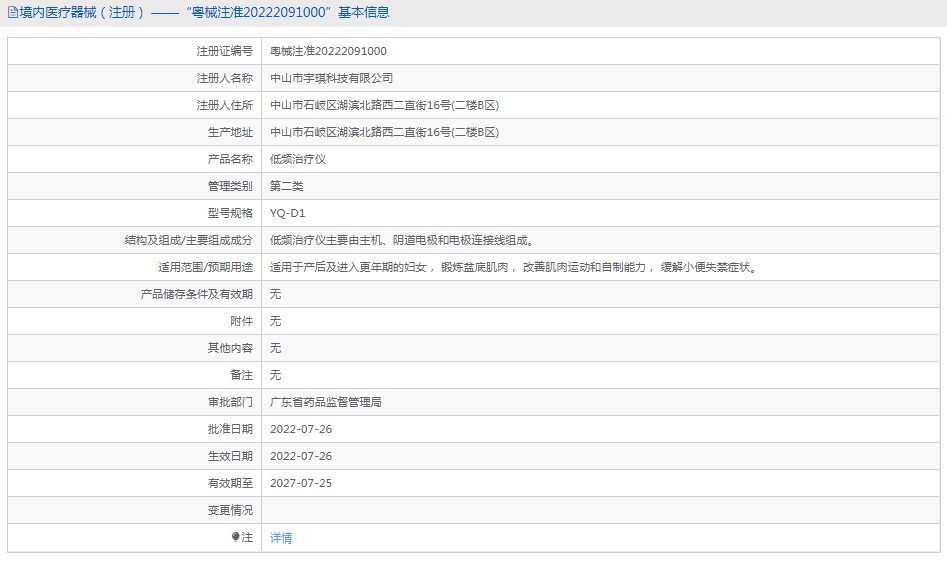
Task: Select 无 in the 附件 row
Action: tap(275, 321)
